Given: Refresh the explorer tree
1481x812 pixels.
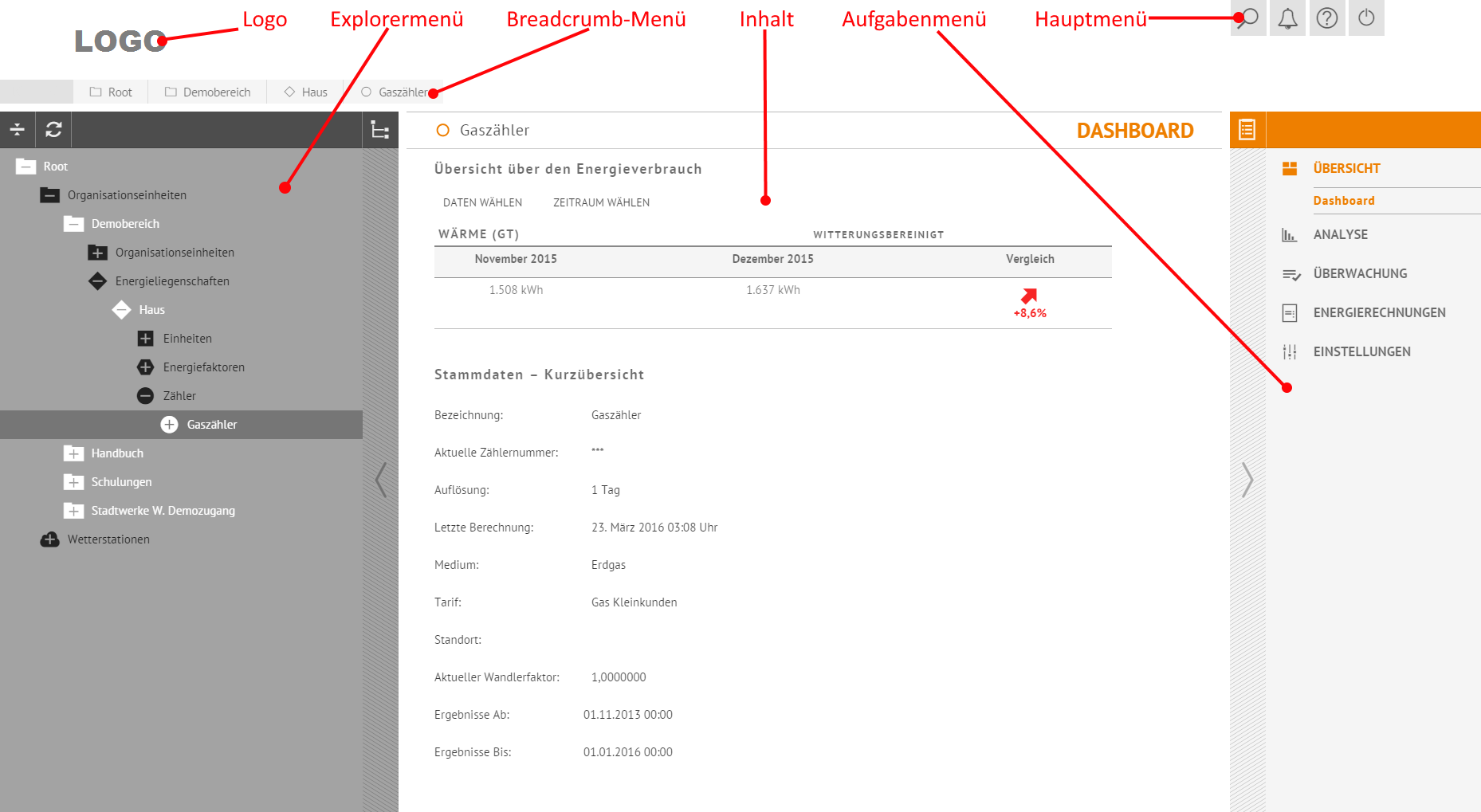Looking at the screenshot, I should coord(53,130).
